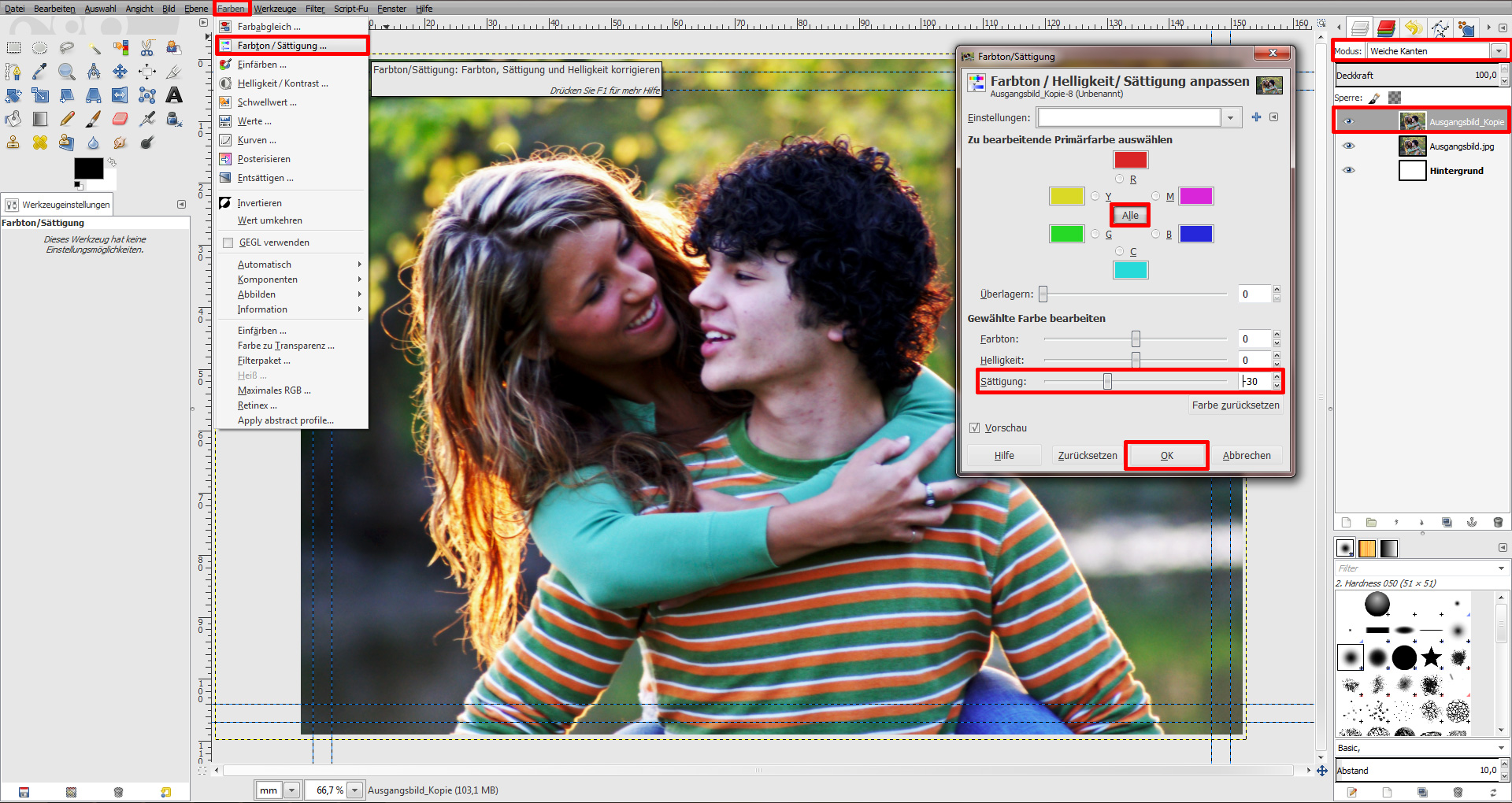Select the cyan primary color swatch
Screen dimensions: 1512x803
[1132, 269]
